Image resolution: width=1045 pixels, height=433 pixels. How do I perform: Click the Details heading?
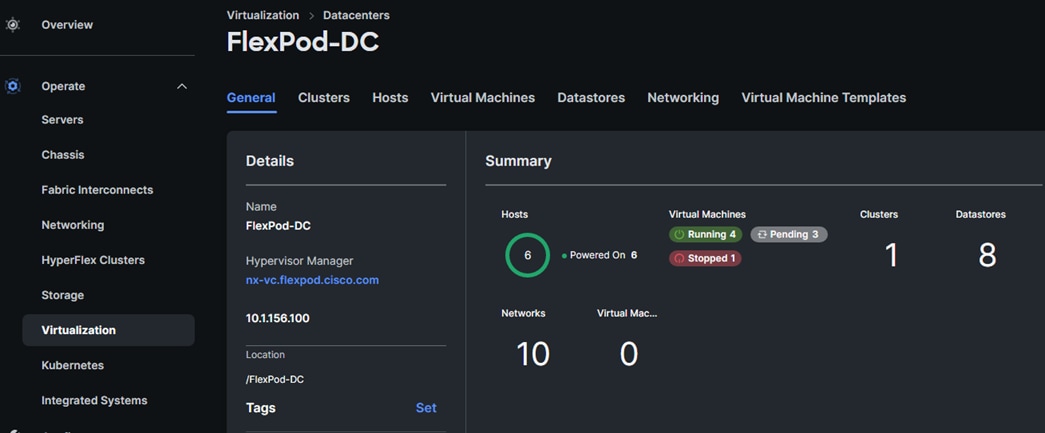(x=270, y=161)
